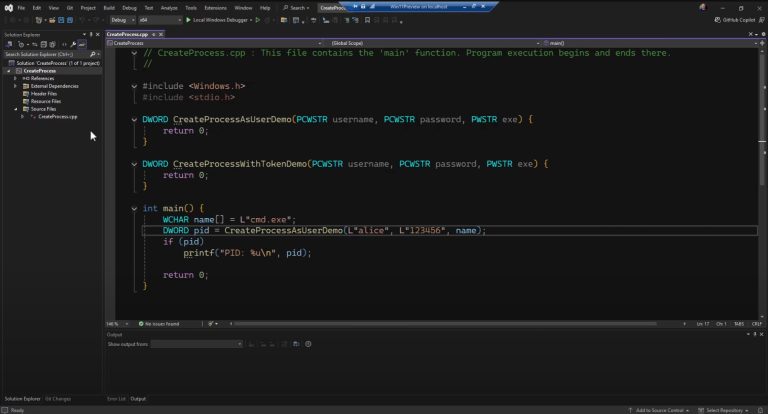Screen dimensions: 768x414
Task: Pin the Solution Explorer panel
Action: [x=90, y=34]
